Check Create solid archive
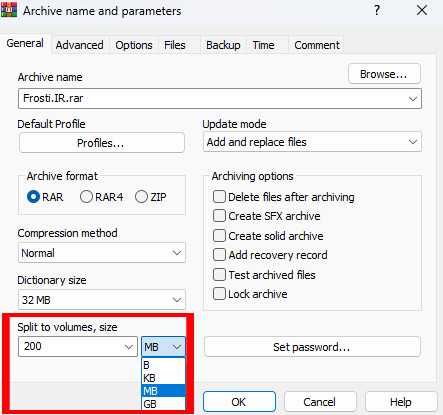The height and width of the screenshot is (415, 443). [x=219, y=236]
